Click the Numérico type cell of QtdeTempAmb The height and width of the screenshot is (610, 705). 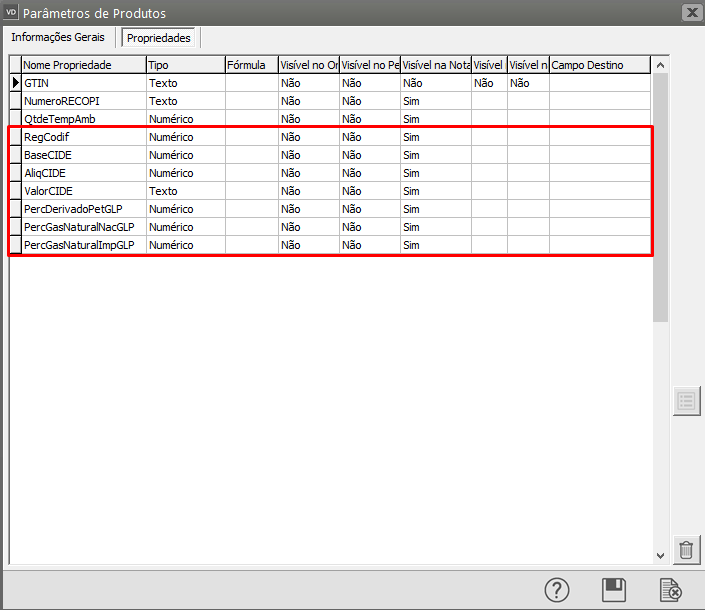click(186, 119)
